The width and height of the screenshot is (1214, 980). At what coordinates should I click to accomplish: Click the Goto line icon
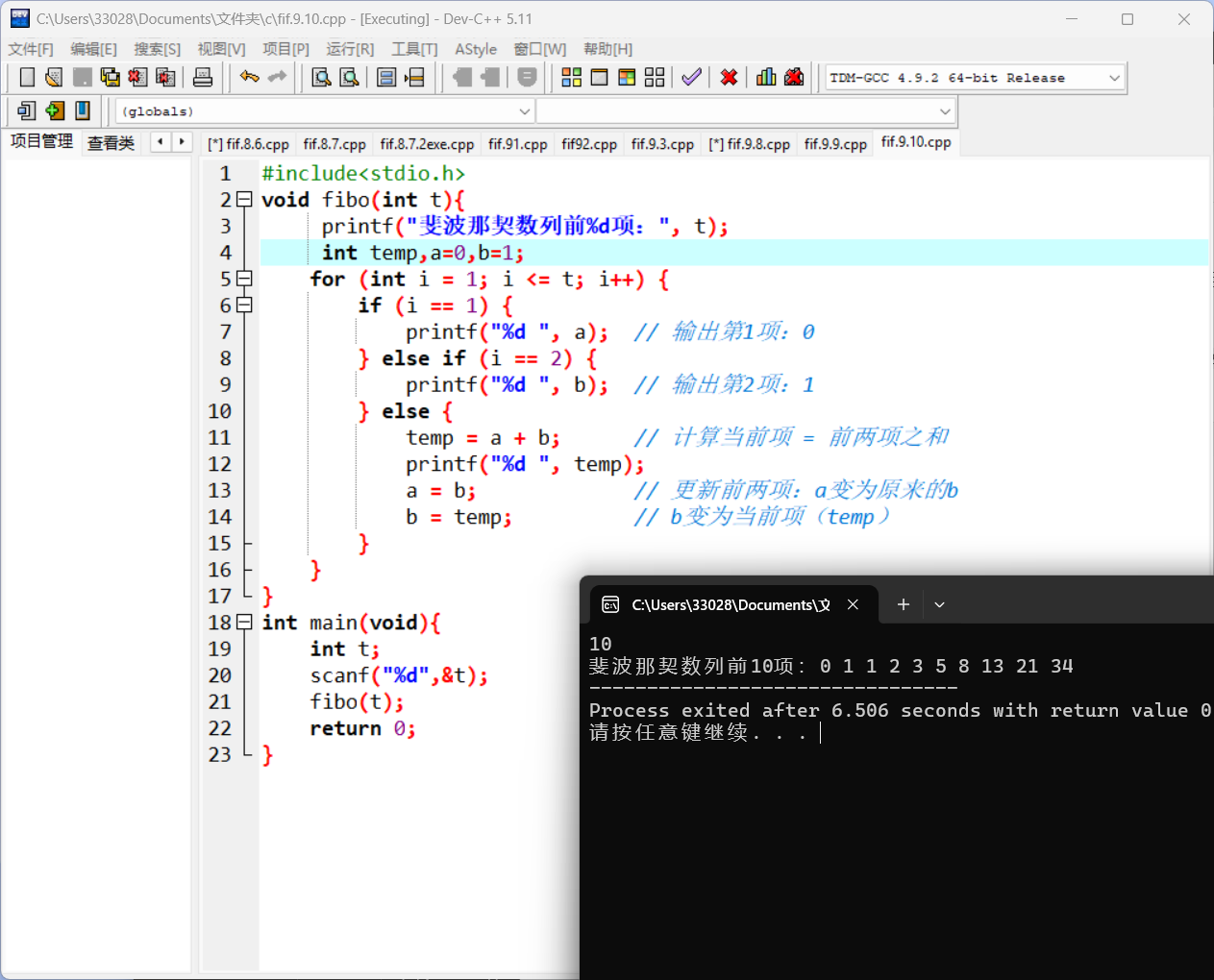coord(414,78)
